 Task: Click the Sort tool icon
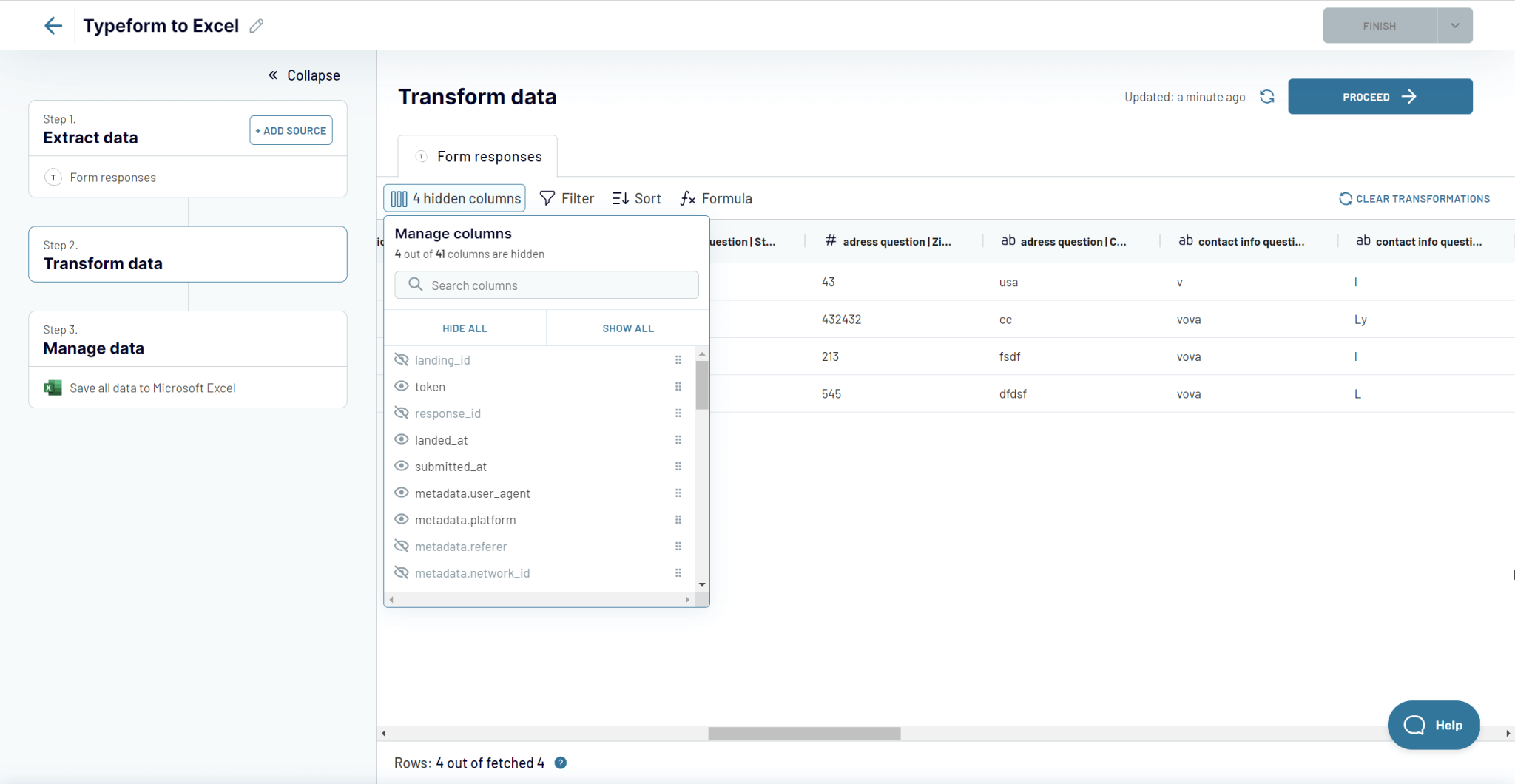coord(620,198)
